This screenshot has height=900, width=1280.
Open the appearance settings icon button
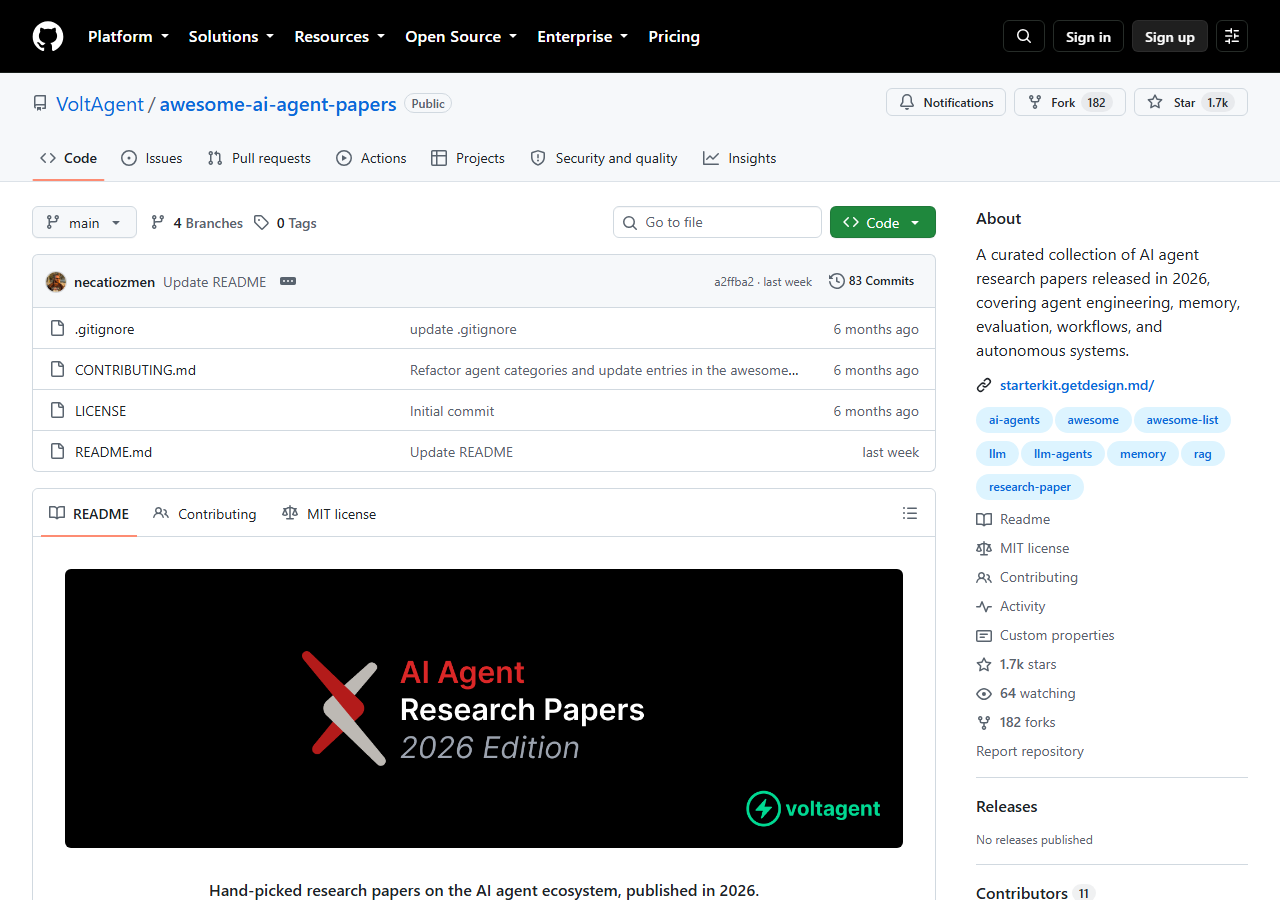coord(1232,37)
